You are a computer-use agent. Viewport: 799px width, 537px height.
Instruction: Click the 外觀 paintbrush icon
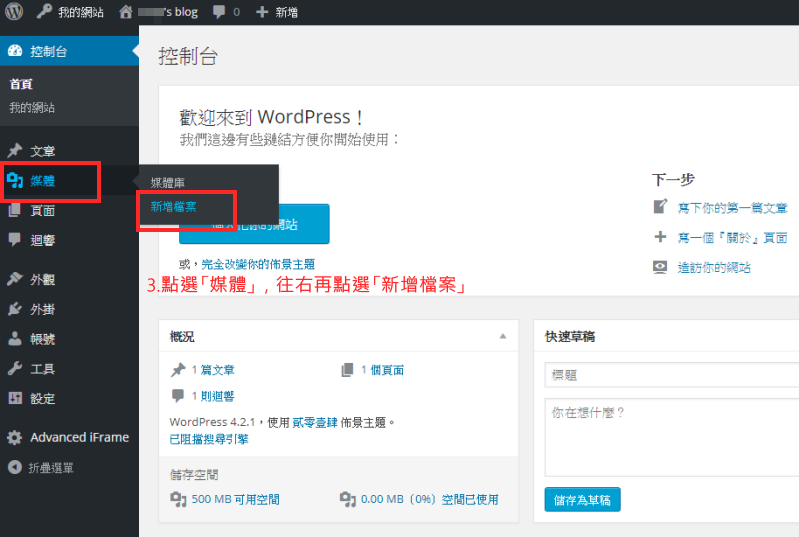15,279
